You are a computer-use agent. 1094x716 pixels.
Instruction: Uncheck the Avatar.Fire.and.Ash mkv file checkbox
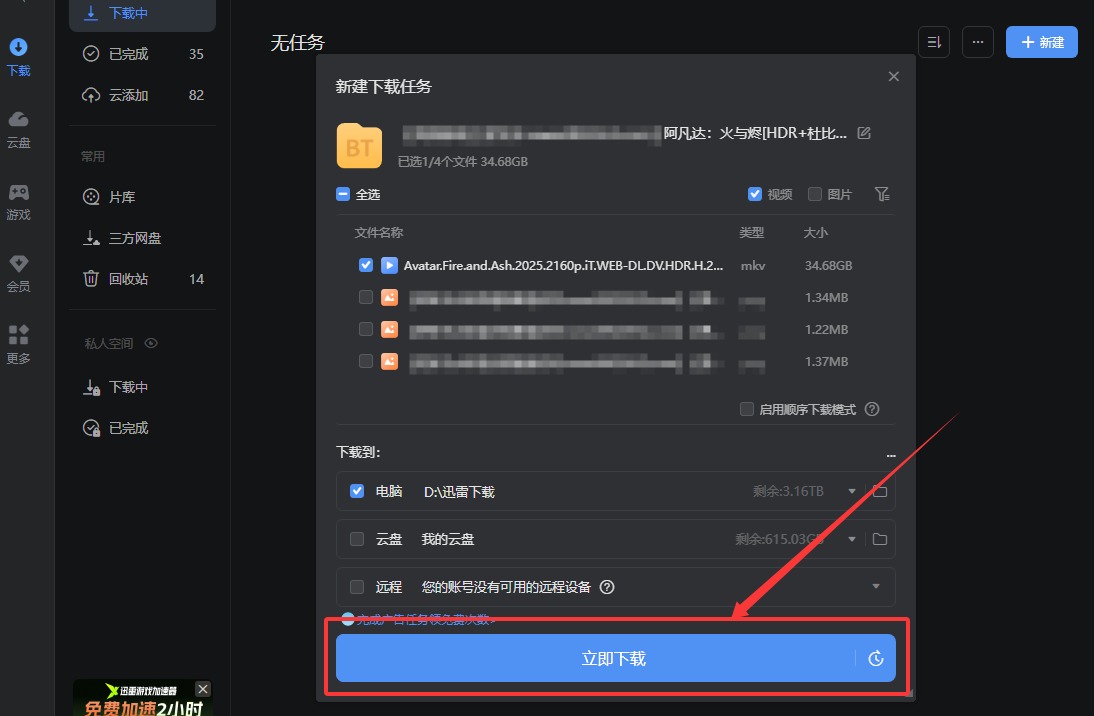point(366,265)
